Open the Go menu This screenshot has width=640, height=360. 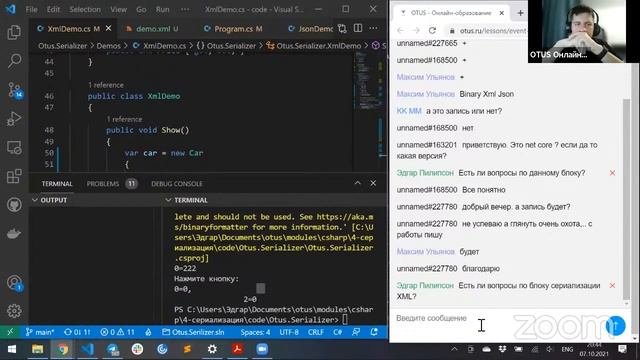pyautogui.click(x=141, y=9)
